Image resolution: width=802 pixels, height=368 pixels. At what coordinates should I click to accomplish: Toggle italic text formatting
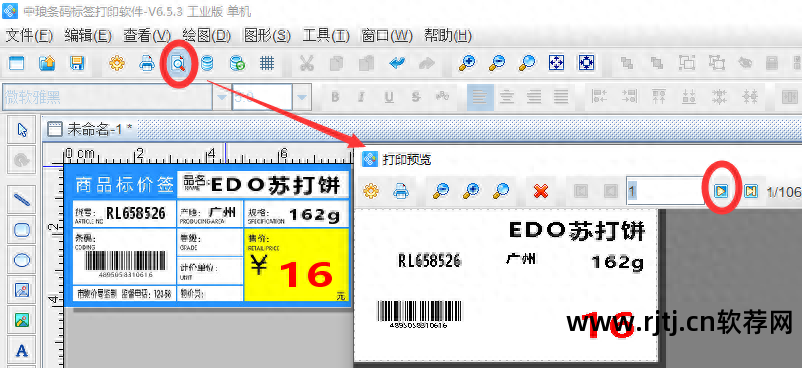point(361,97)
